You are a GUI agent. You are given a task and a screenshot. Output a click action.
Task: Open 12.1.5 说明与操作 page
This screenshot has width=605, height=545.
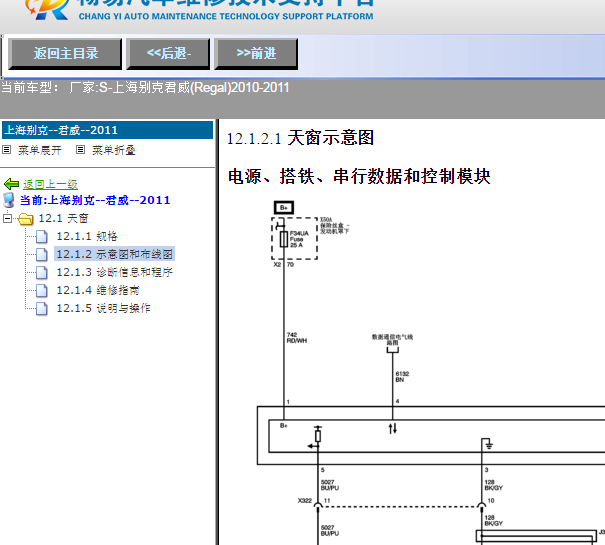click(103, 308)
